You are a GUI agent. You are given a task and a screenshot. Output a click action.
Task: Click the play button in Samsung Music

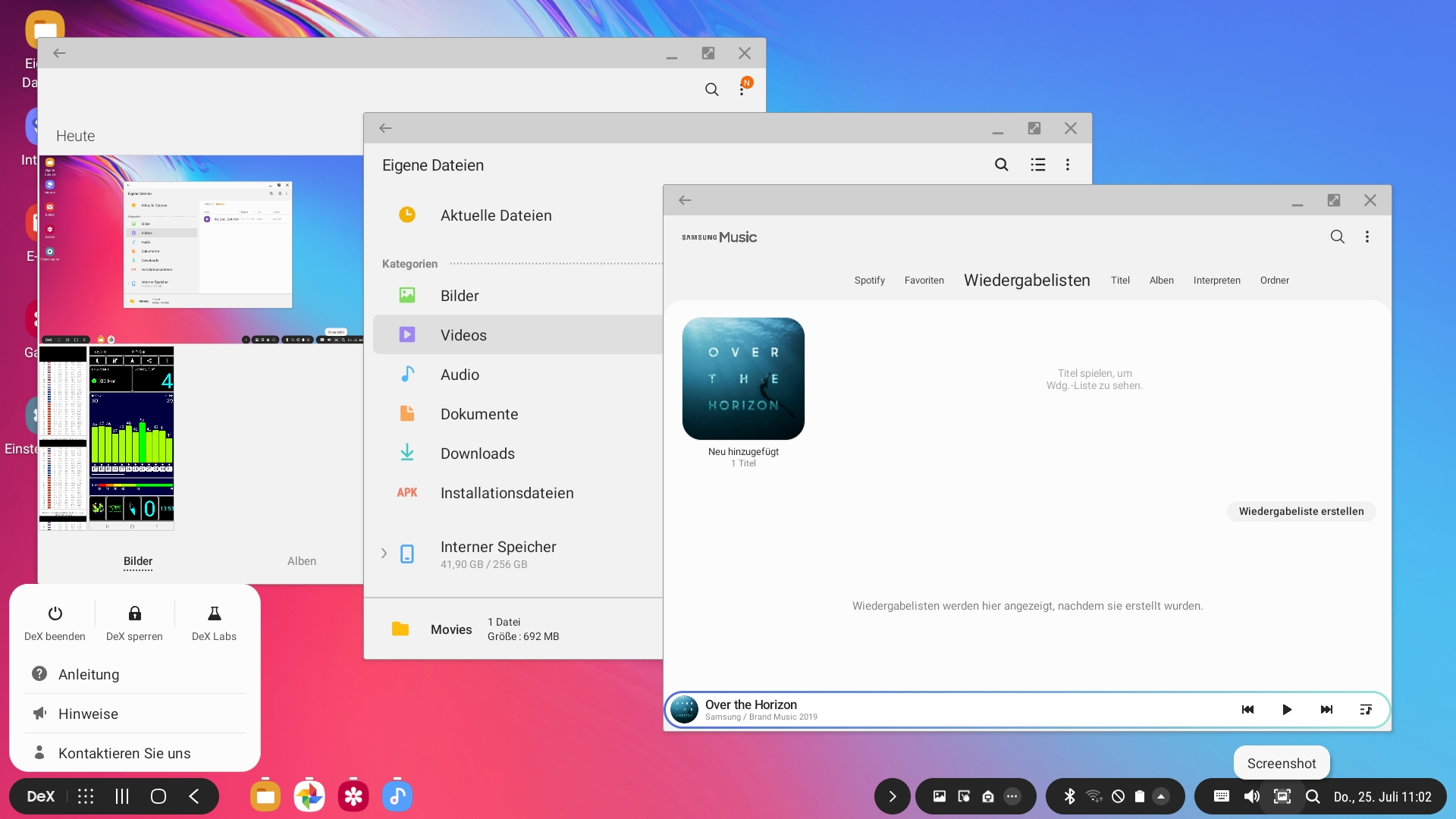[x=1287, y=710]
